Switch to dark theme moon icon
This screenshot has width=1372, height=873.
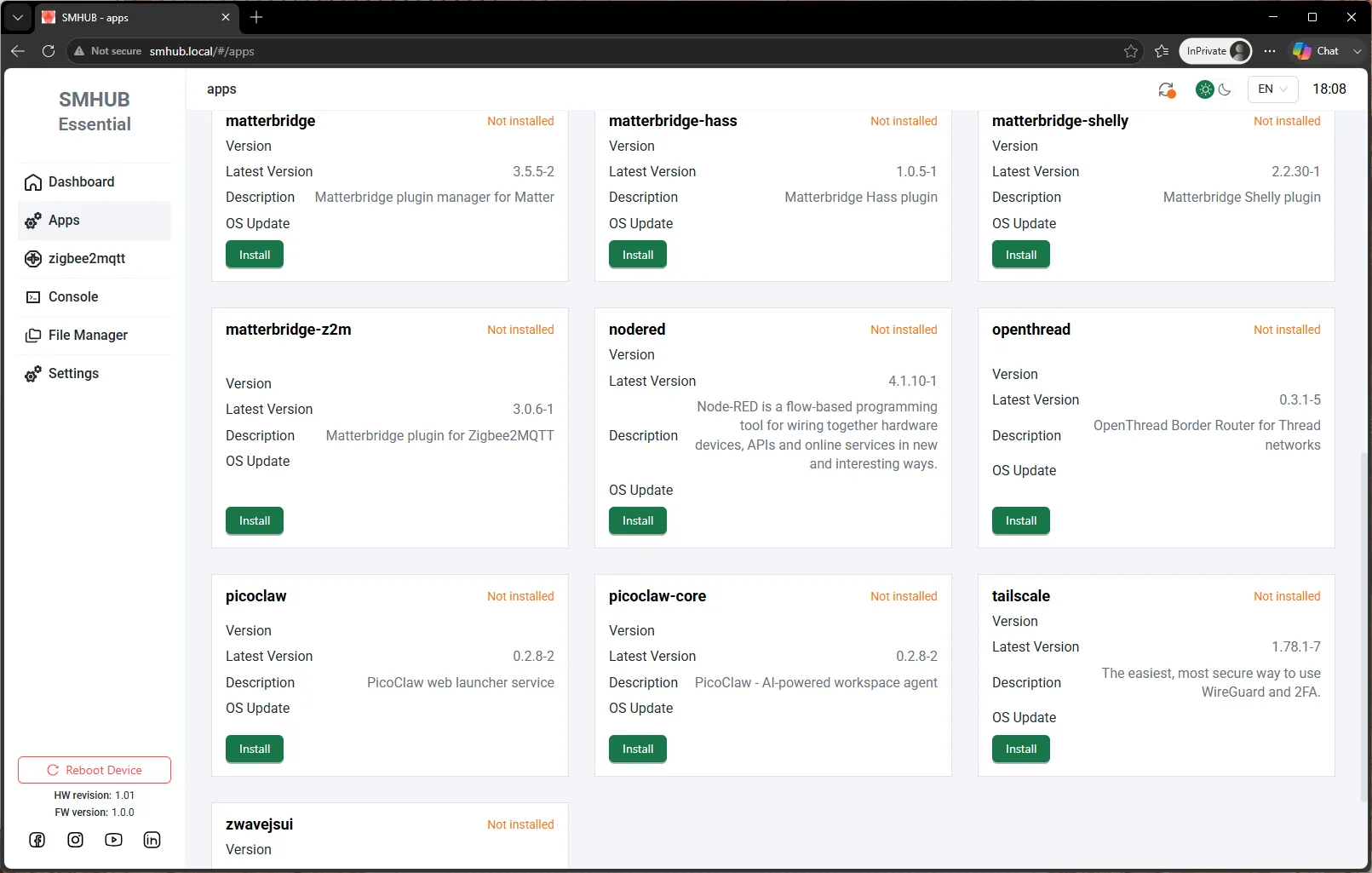point(1225,89)
